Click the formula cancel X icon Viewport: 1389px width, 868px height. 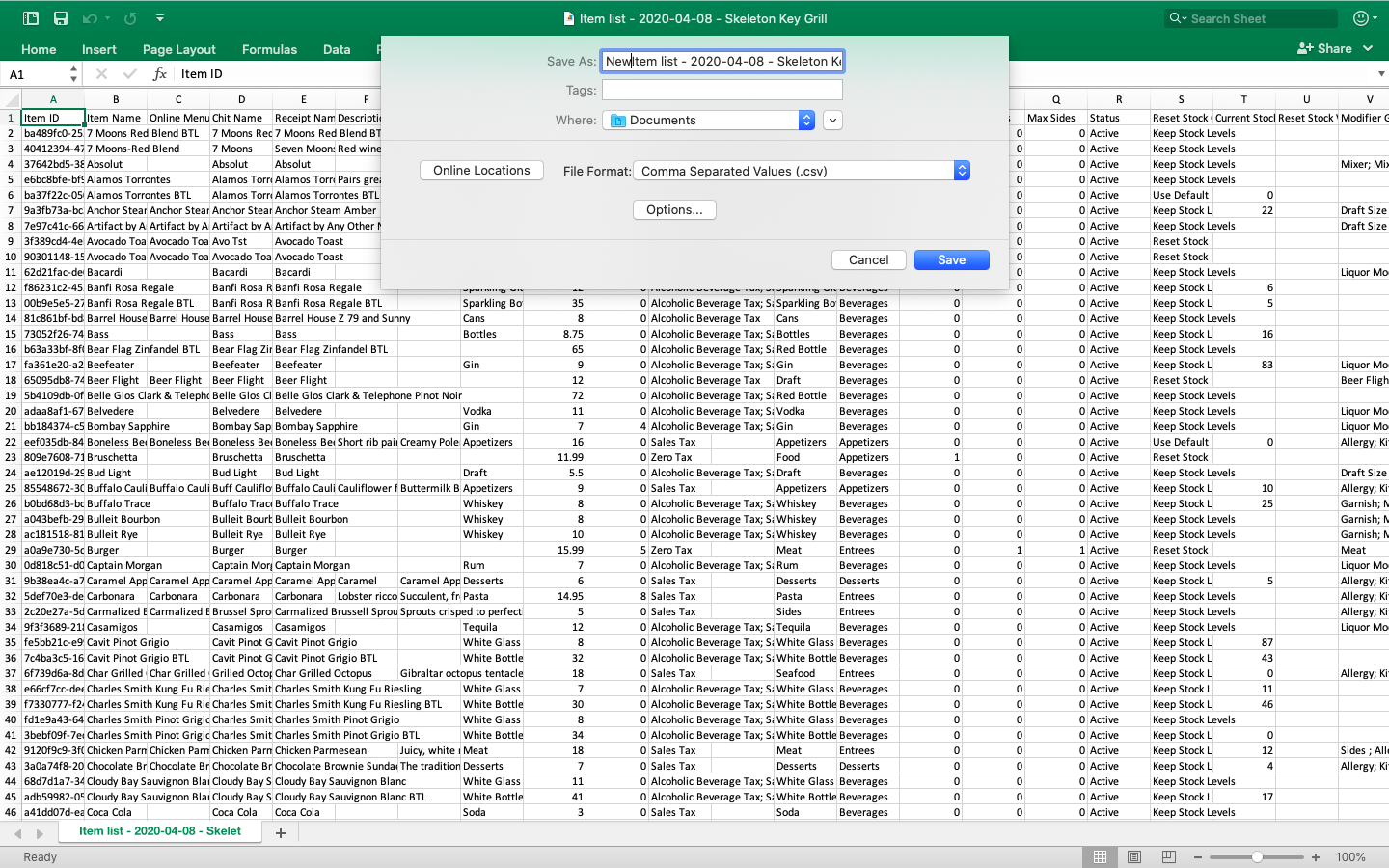101,74
